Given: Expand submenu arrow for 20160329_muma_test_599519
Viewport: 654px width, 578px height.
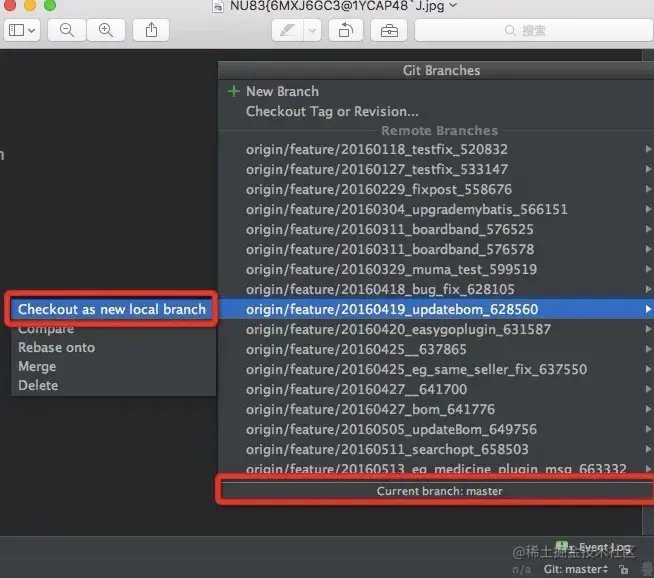Looking at the screenshot, I should click(x=648, y=269).
